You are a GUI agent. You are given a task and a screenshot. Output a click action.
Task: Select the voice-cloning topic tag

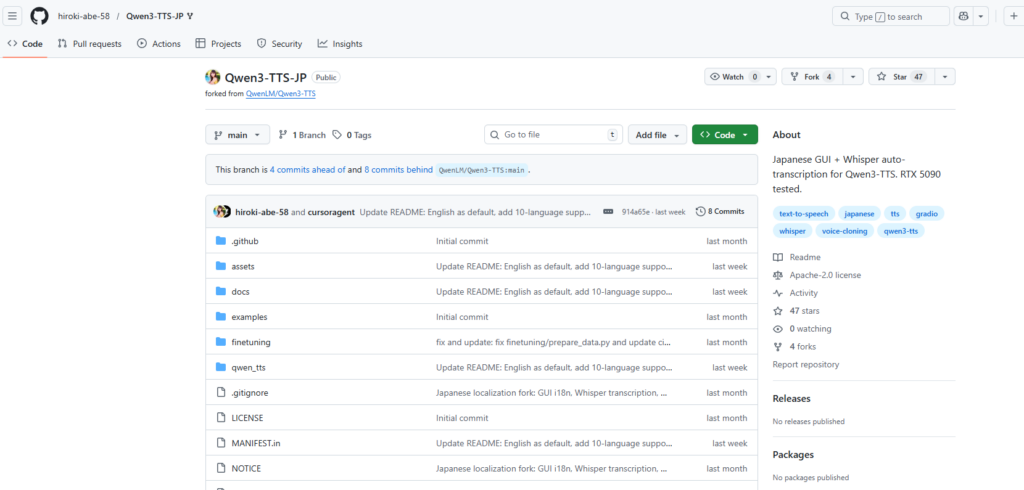coord(844,231)
